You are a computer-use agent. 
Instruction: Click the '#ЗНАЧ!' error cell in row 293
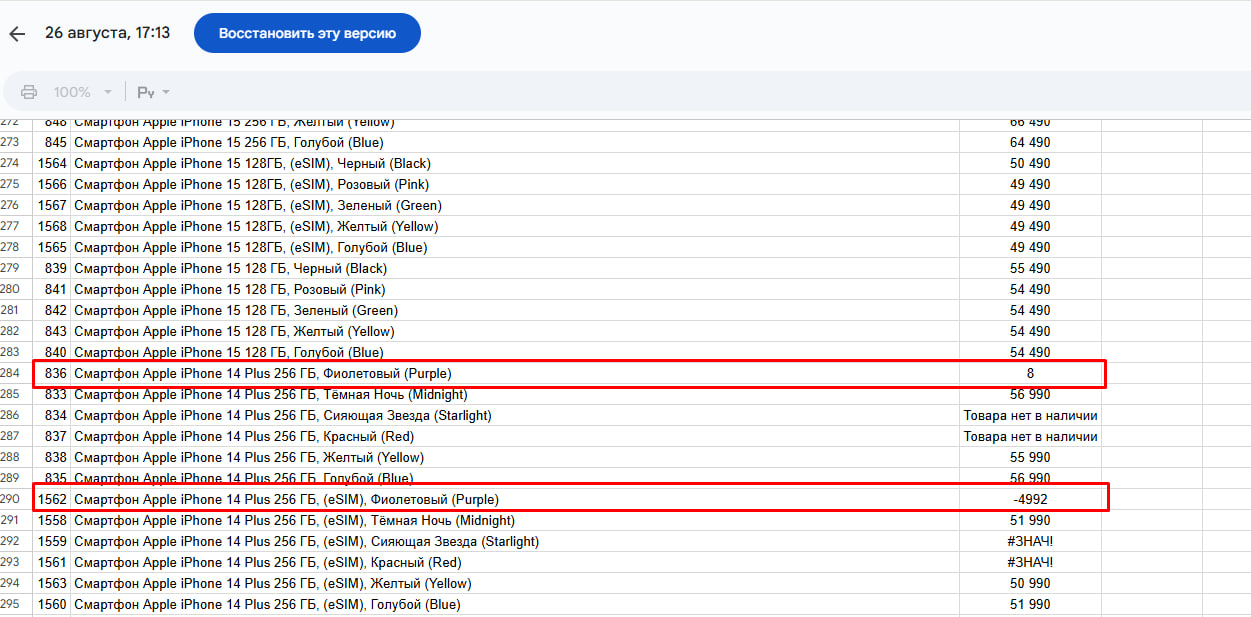(x=1030, y=562)
